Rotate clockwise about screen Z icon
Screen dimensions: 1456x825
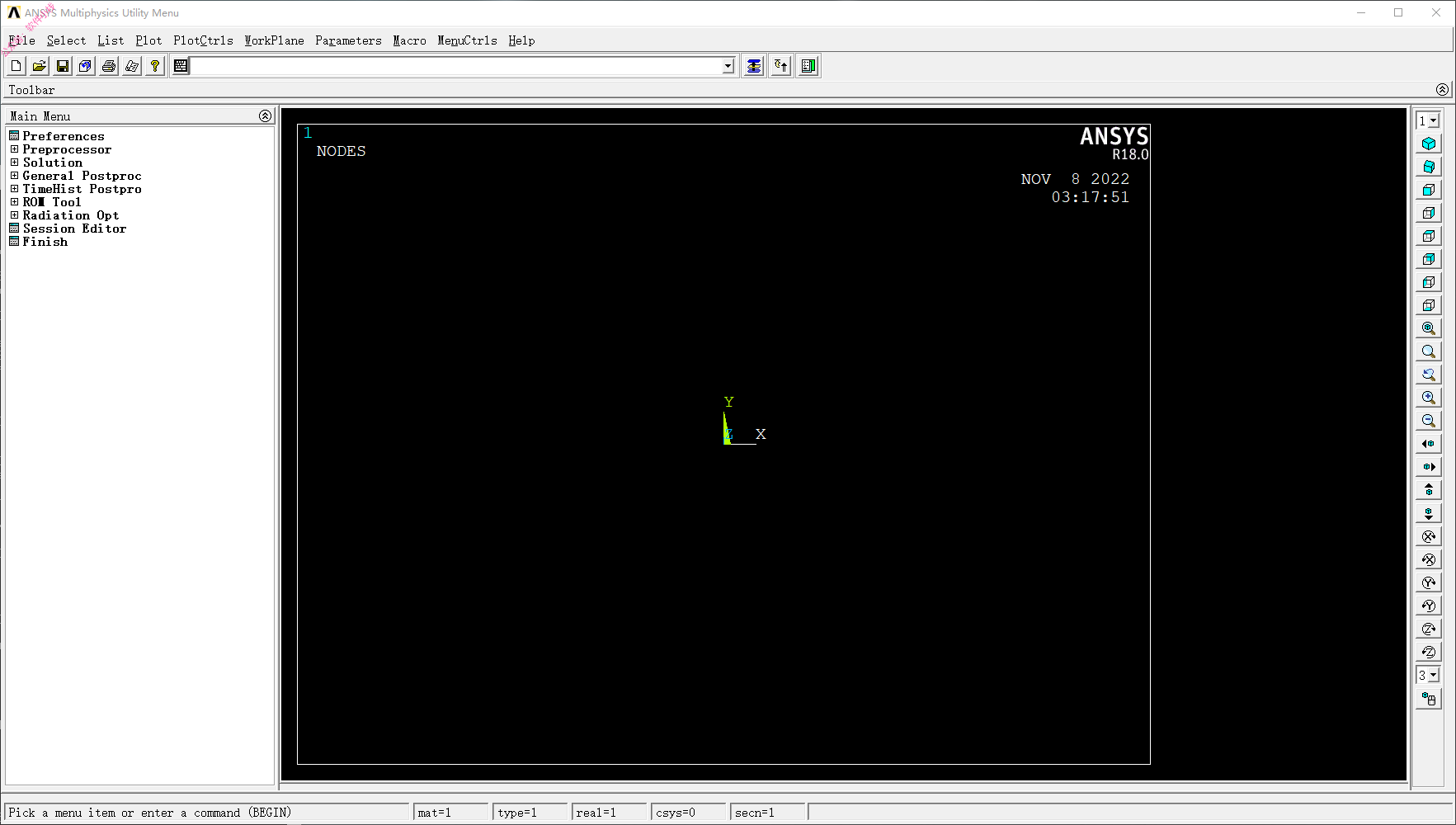[x=1429, y=629]
